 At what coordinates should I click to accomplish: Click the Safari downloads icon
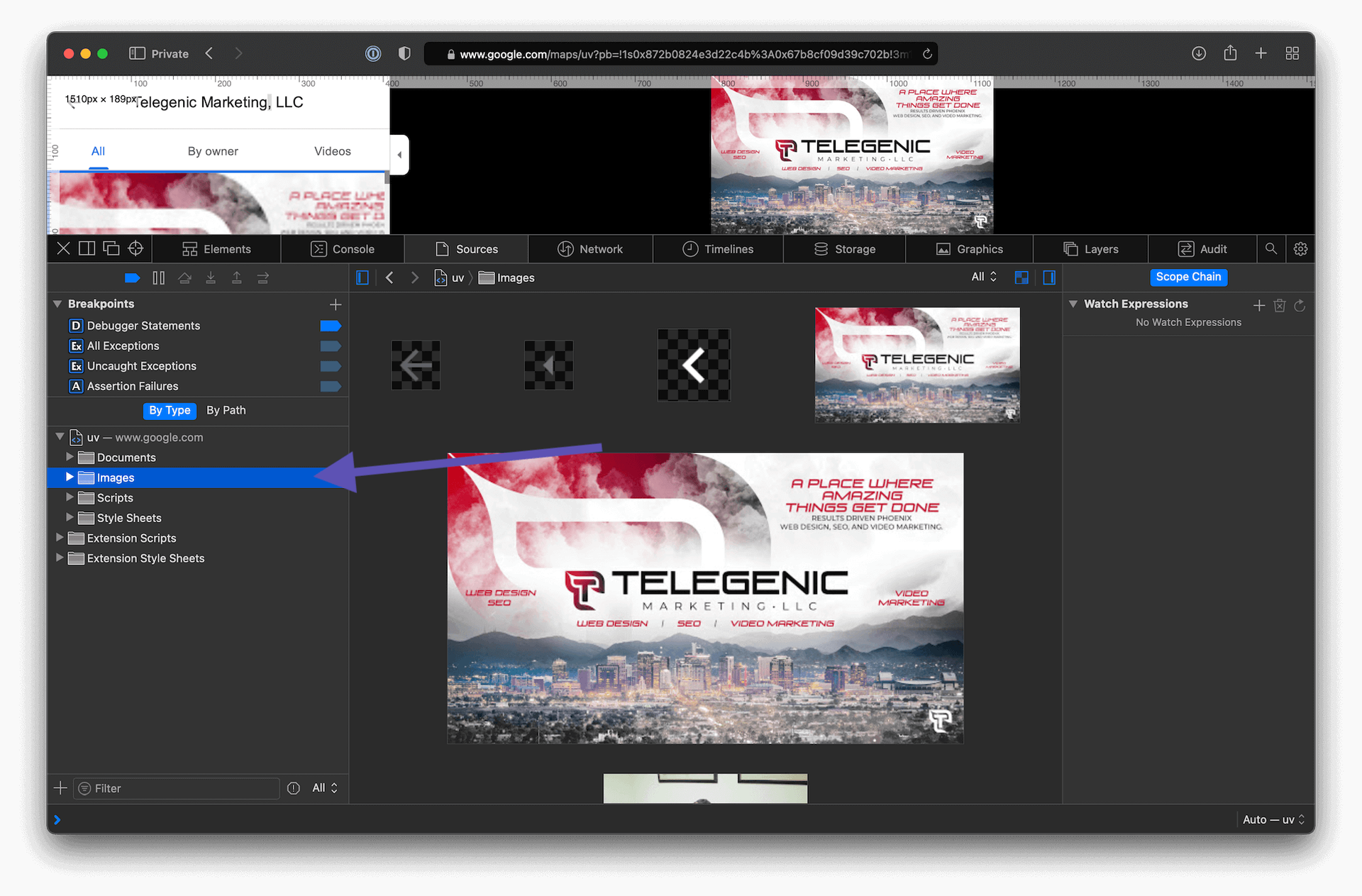(1199, 54)
